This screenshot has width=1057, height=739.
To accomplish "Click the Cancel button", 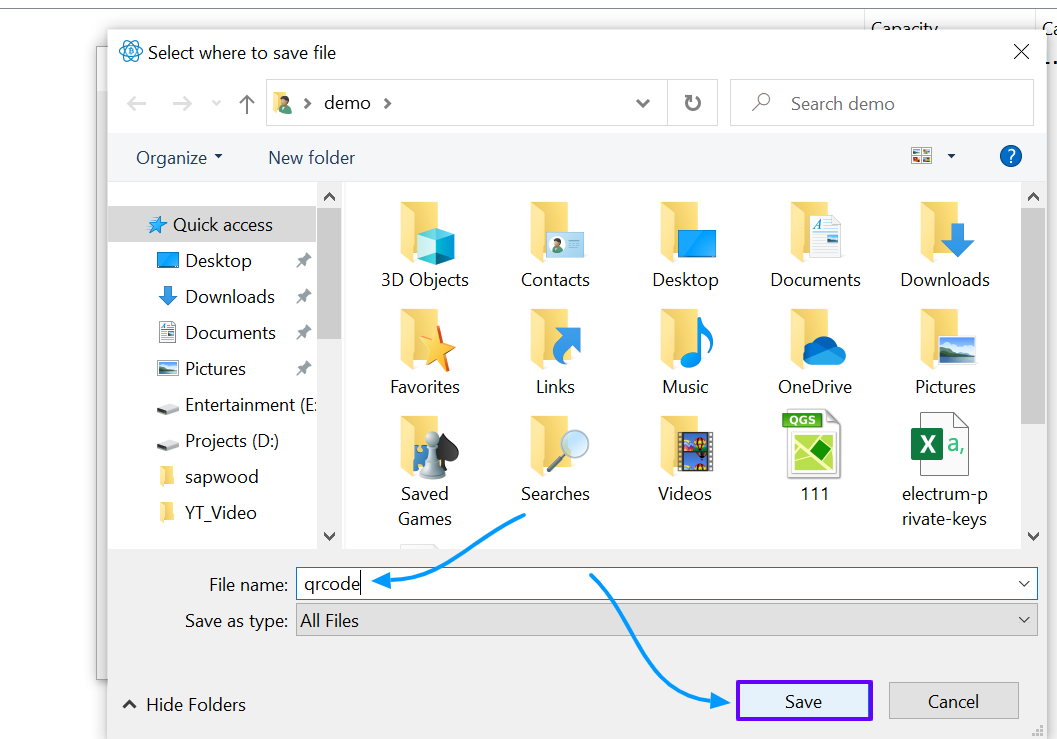I will (x=953, y=701).
